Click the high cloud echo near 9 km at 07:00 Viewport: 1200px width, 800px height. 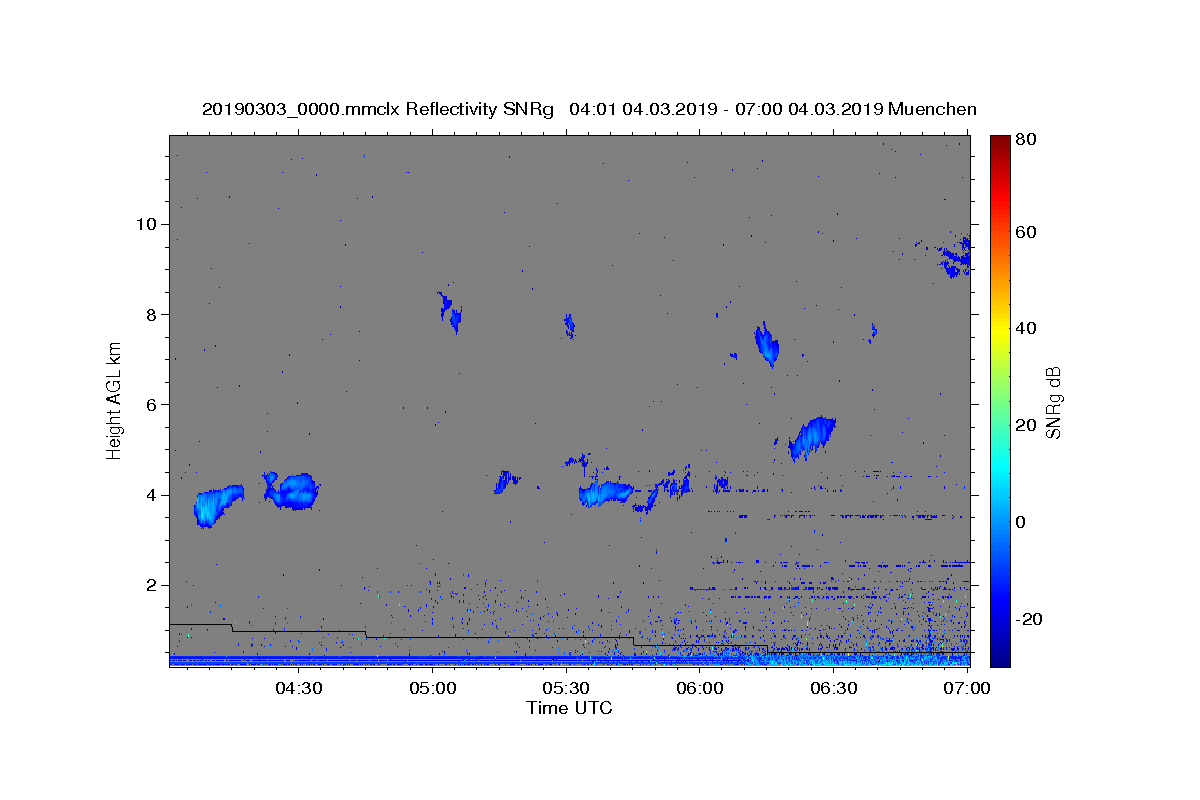click(x=957, y=259)
